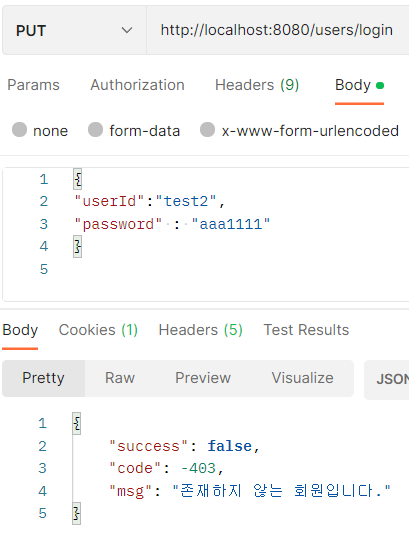The height and width of the screenshot is (546, 409).
Task: Open the response Body tab
Action: [20, 330]
